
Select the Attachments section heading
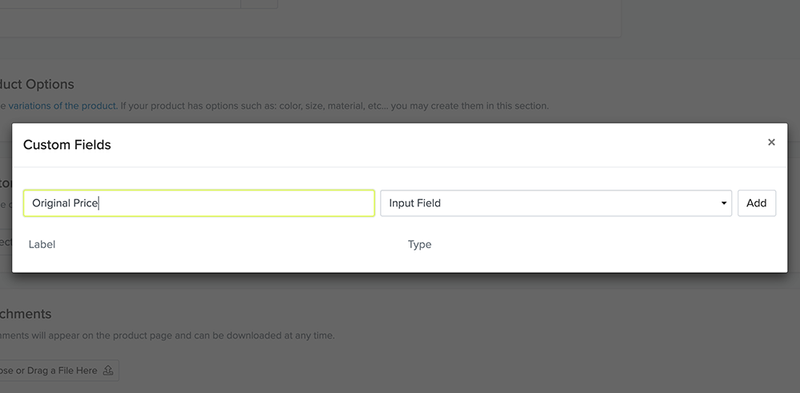[26, 314]
